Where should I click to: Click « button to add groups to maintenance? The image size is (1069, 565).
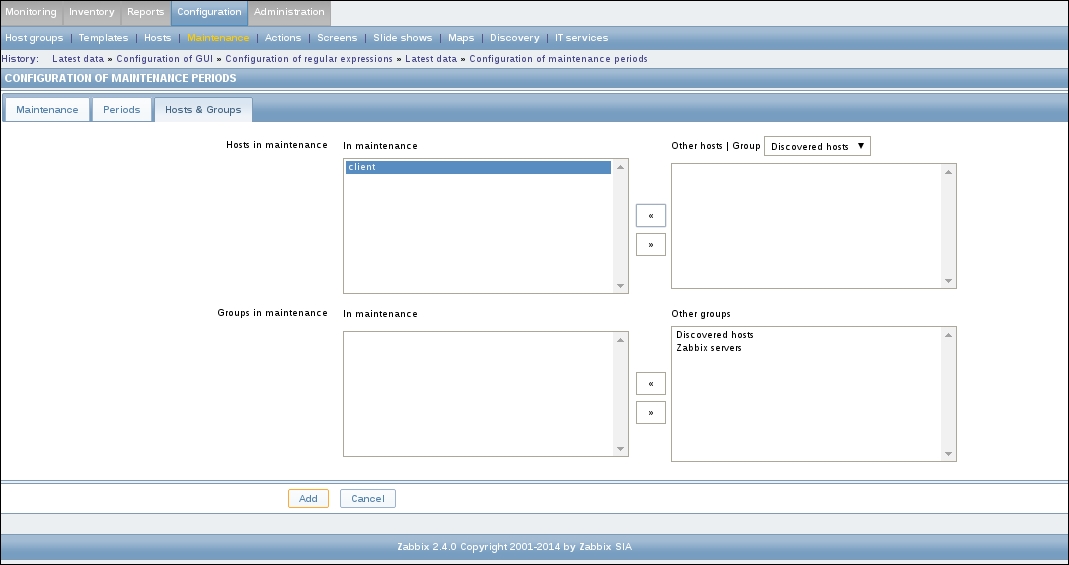point(650,383)
